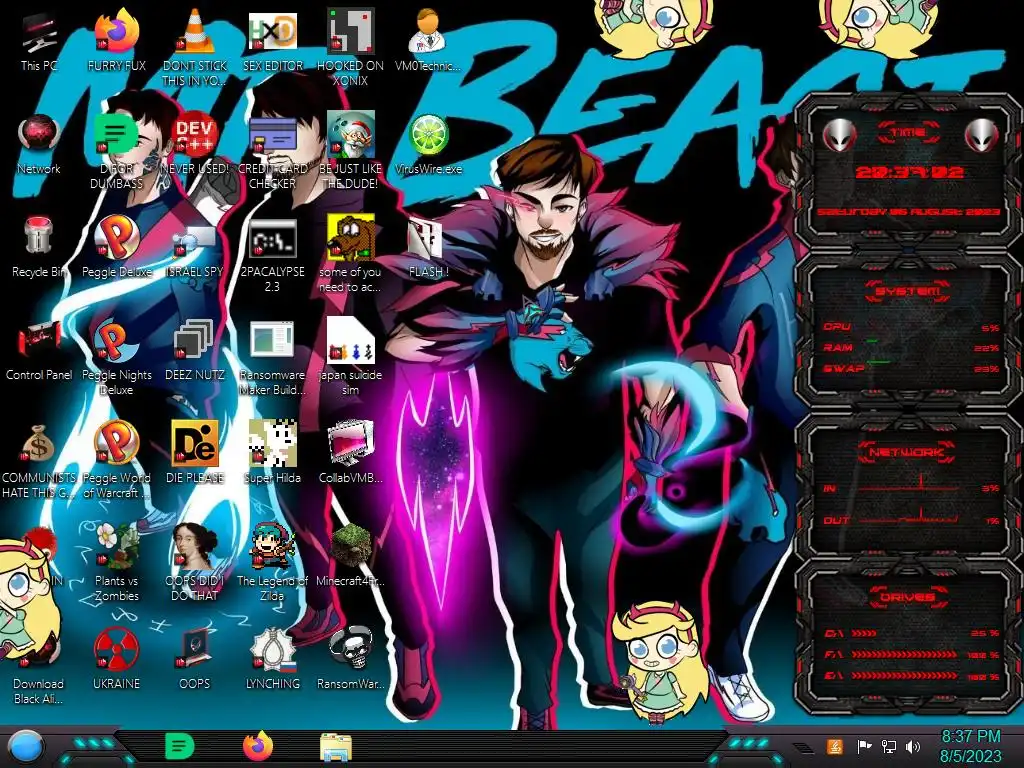1024x768 pixels.
Task: Select the FLASH ! desktop icon
Action: click(426, 238)
